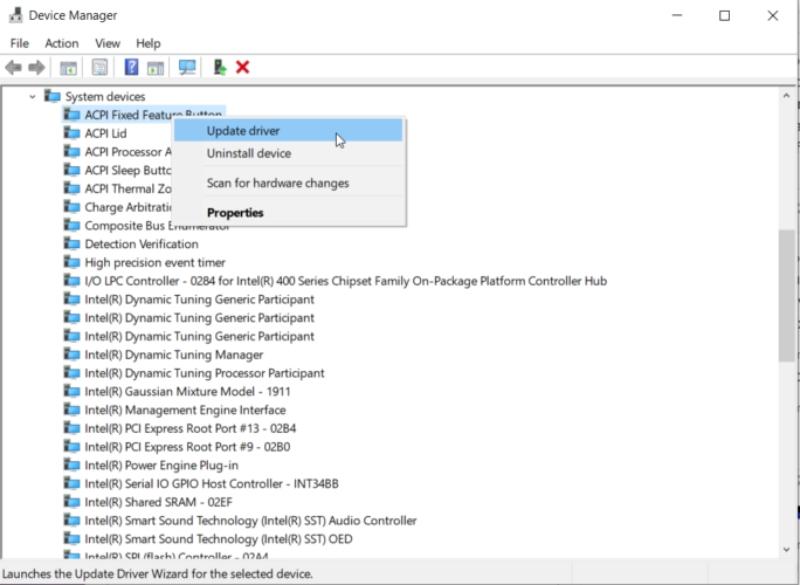Viewport: 800px width, 585px height.
Task: Open the blue Help question mark icon
Action: point(131,67)
